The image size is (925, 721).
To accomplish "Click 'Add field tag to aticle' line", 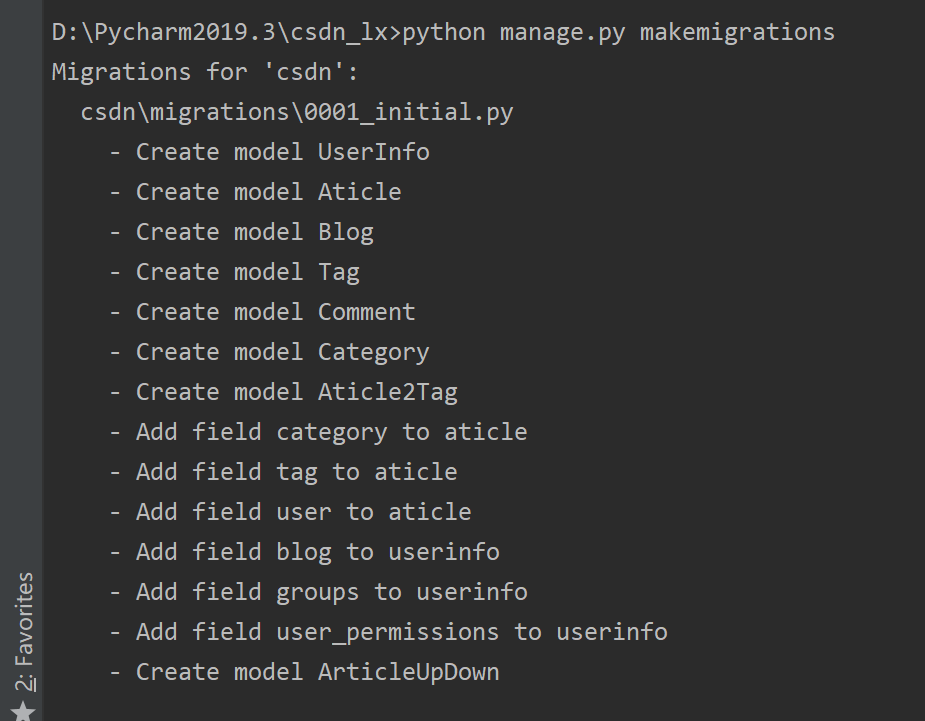I will tap(283, 472).
